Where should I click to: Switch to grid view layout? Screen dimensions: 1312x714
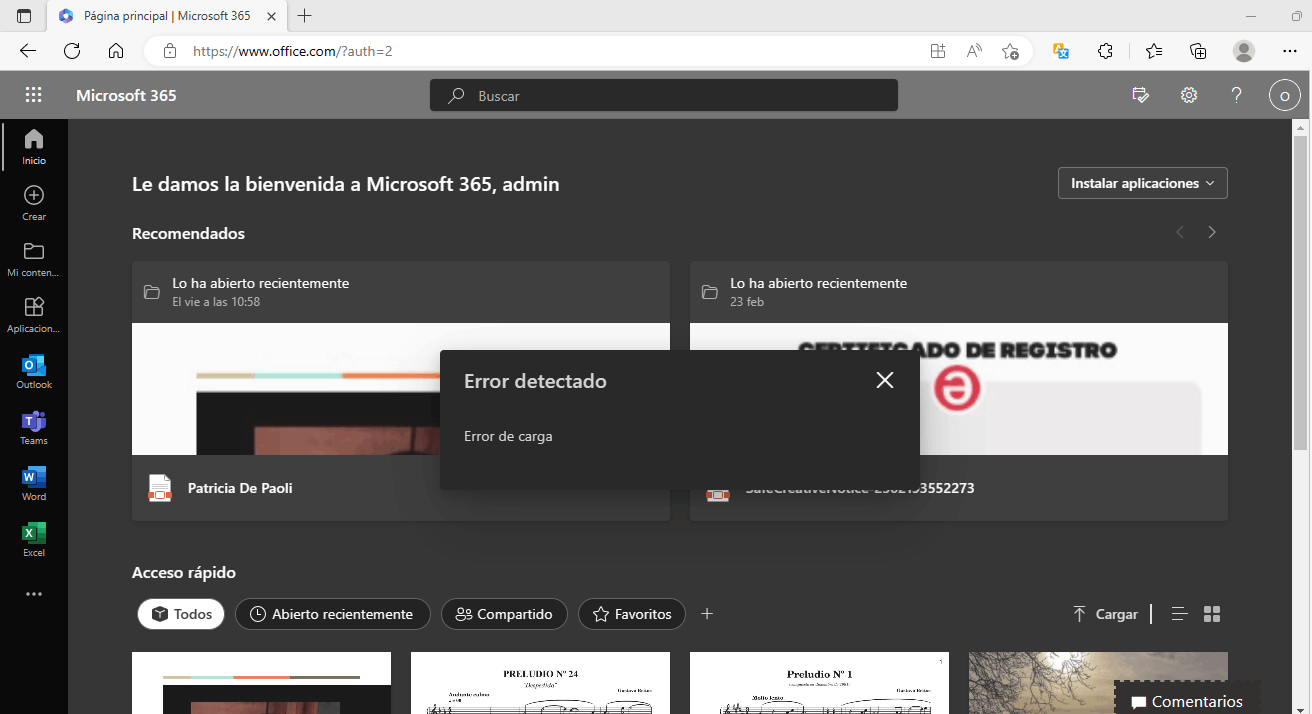tap(1212, 614)
